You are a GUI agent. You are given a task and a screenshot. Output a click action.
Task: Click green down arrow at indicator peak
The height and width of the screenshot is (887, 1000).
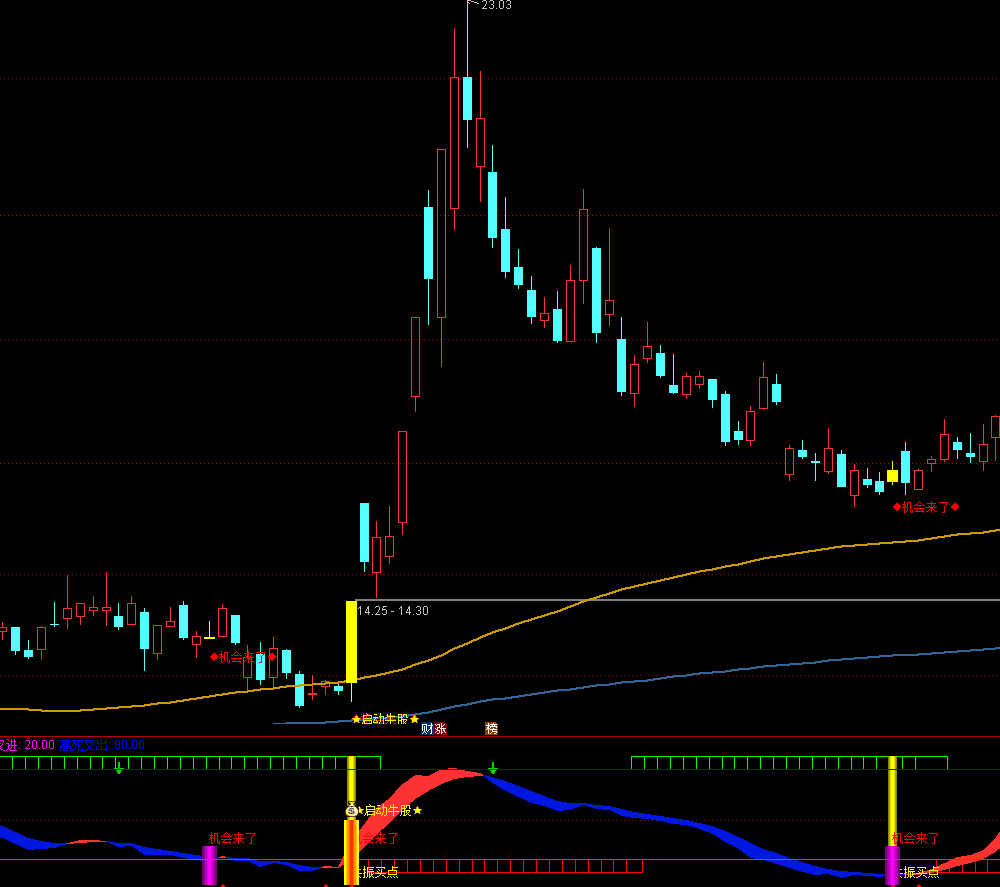493,768
